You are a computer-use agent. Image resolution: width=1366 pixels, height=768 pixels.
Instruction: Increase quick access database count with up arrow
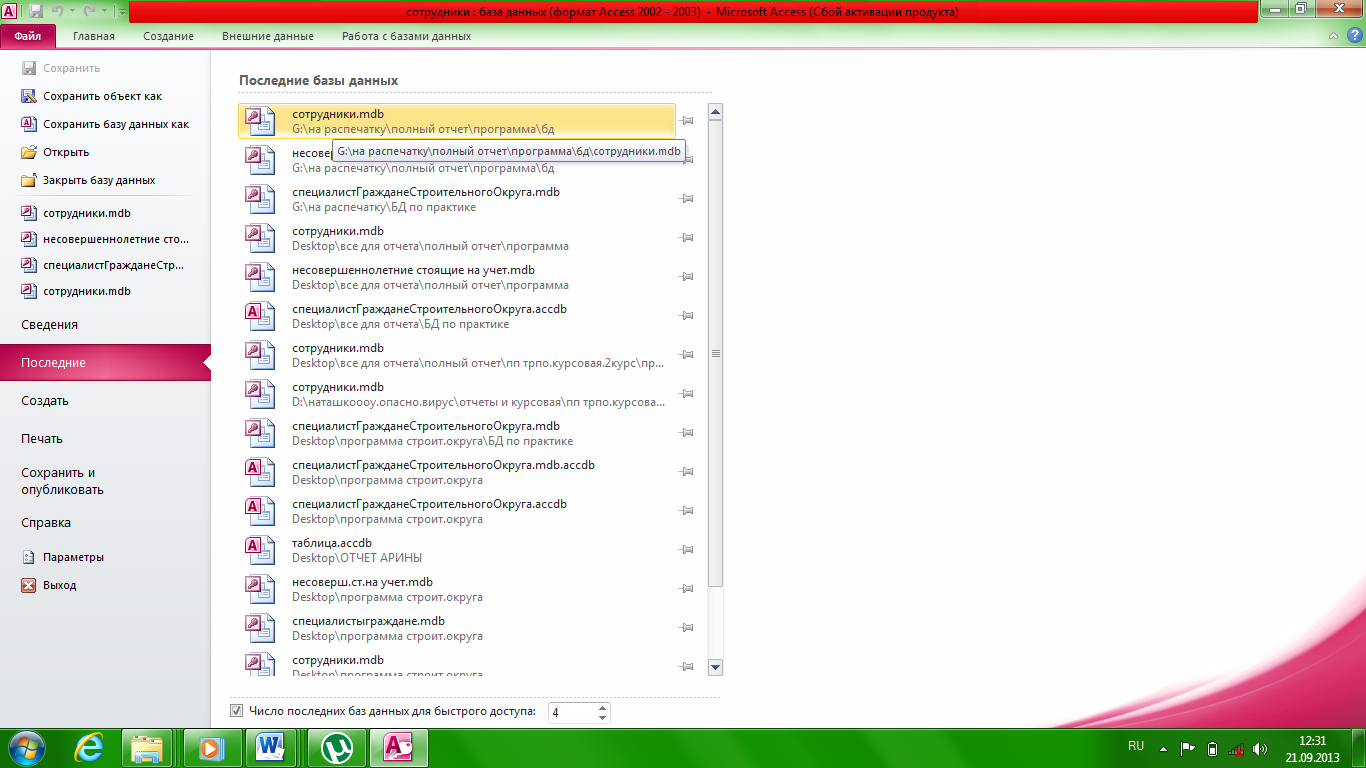(602, 708)
